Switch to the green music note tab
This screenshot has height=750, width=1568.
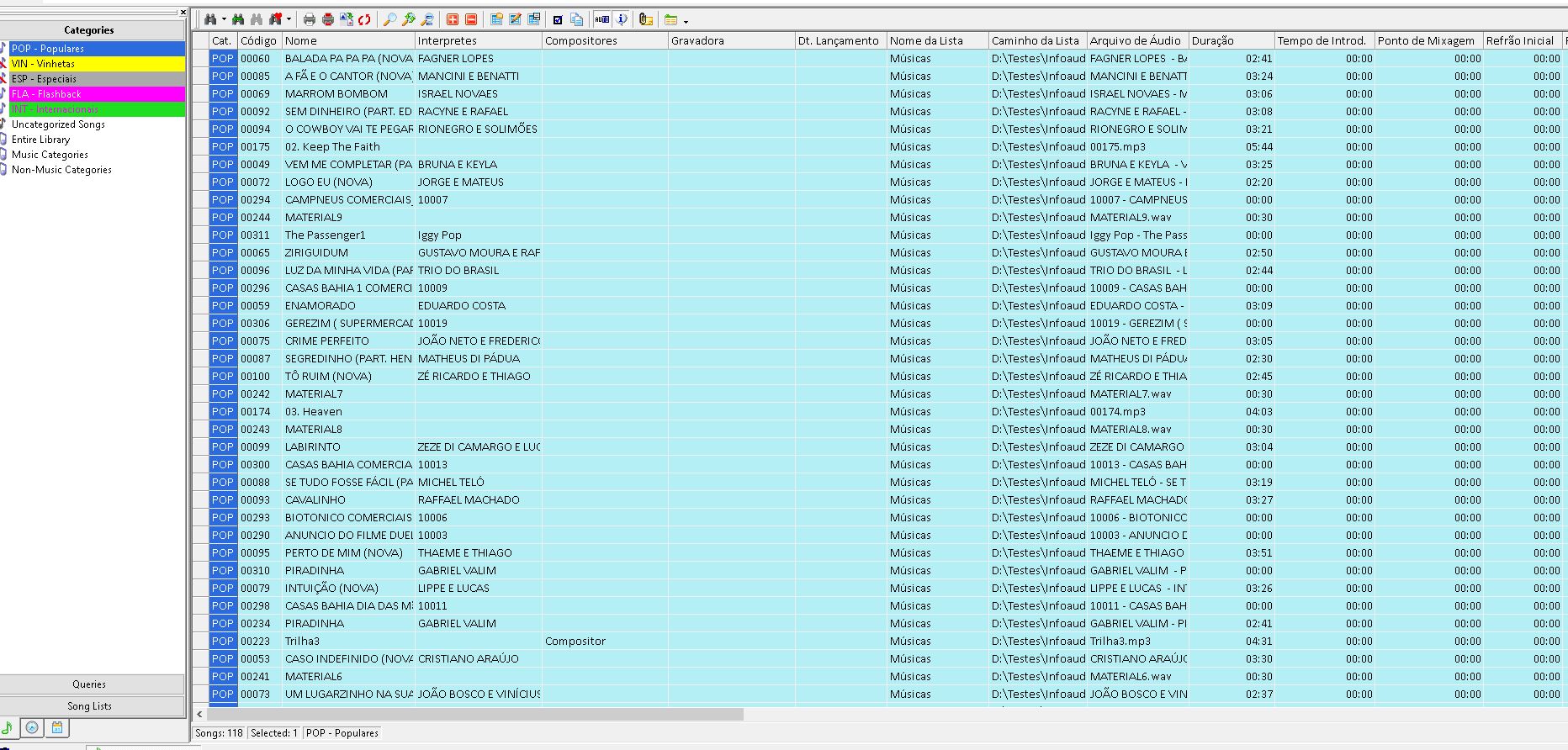click(x=8, y=728)
